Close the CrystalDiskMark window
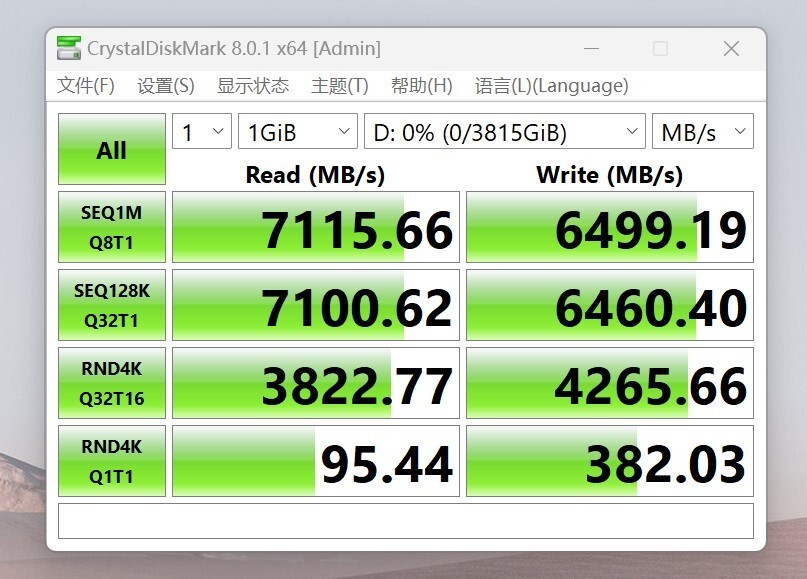This screenshot has width=807, height=579. point(731,49)
